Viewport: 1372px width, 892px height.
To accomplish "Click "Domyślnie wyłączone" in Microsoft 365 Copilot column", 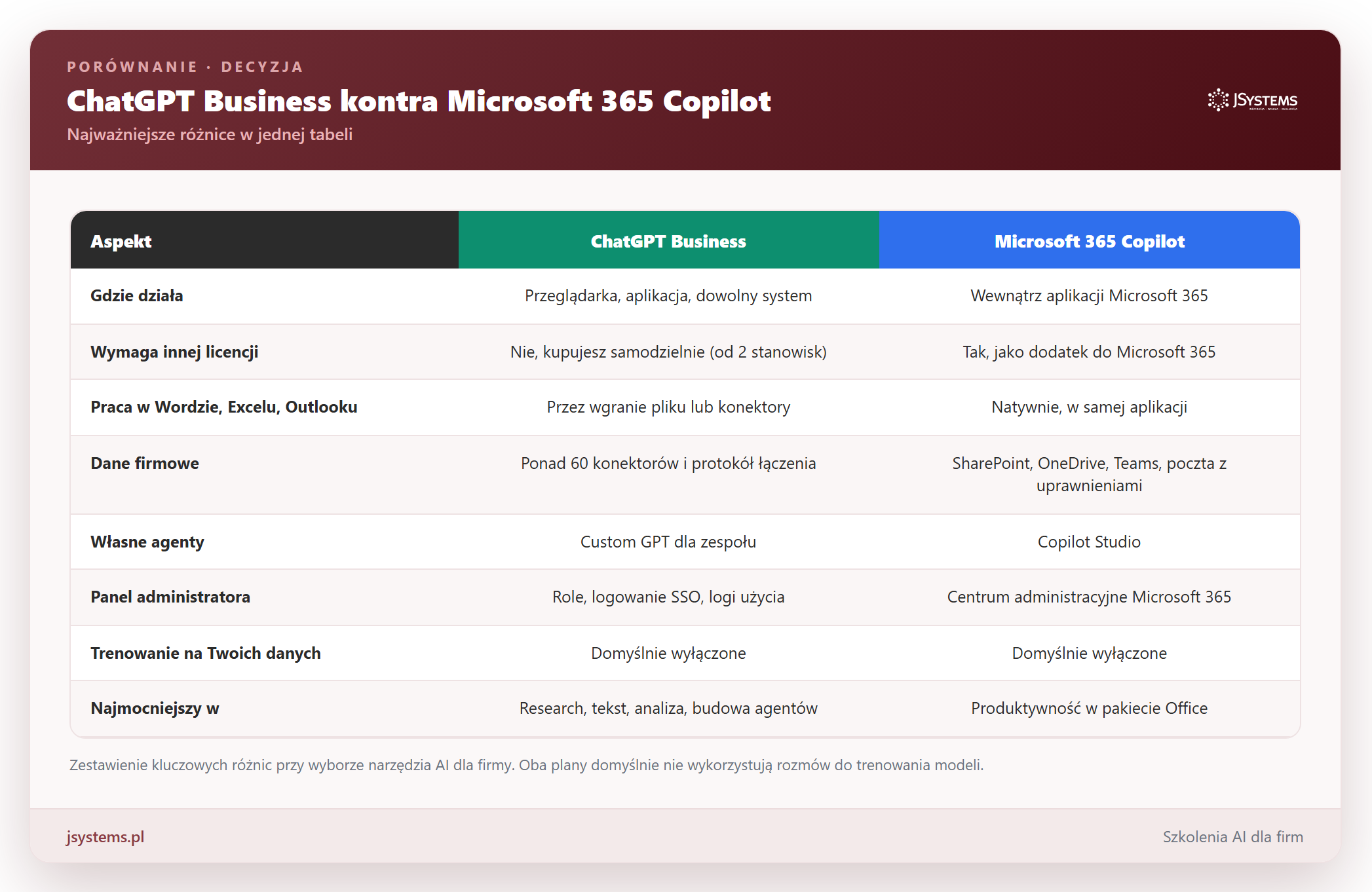I will click(x=1089, y=654).
